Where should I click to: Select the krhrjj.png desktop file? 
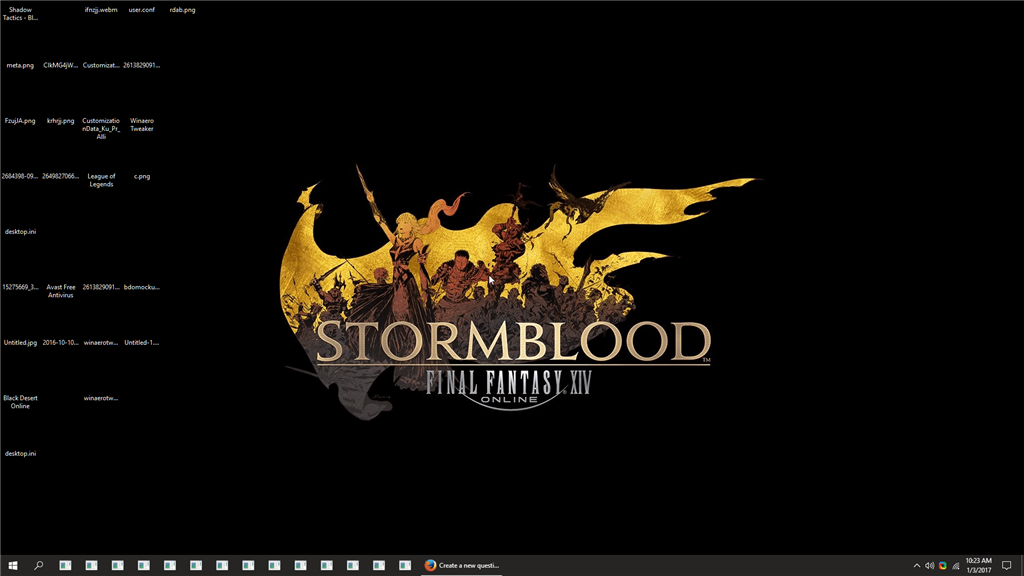[61, 121]
